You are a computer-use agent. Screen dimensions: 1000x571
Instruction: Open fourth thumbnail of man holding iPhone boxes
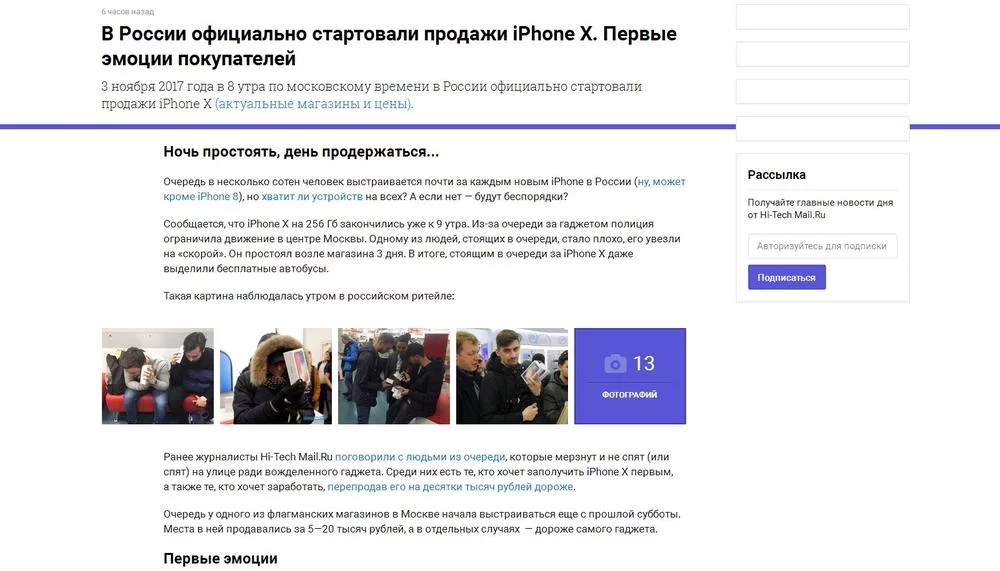[x=512, y=376]
